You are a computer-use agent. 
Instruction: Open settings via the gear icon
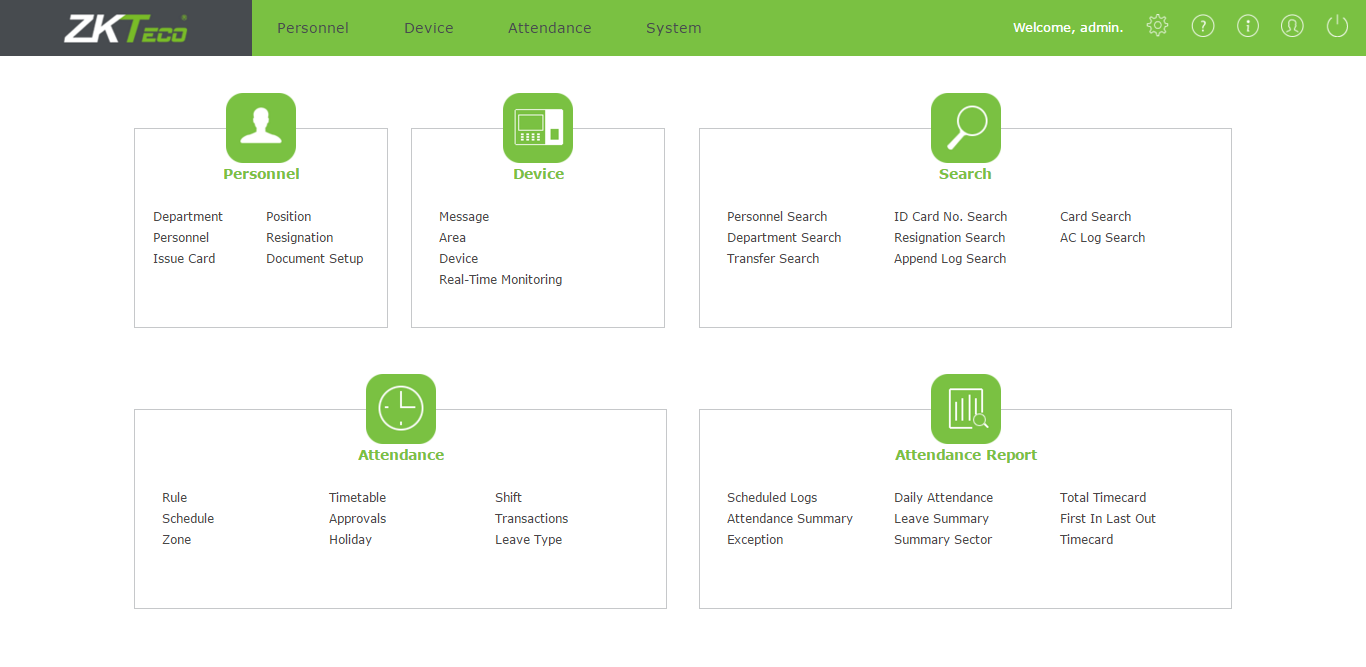1157,27
